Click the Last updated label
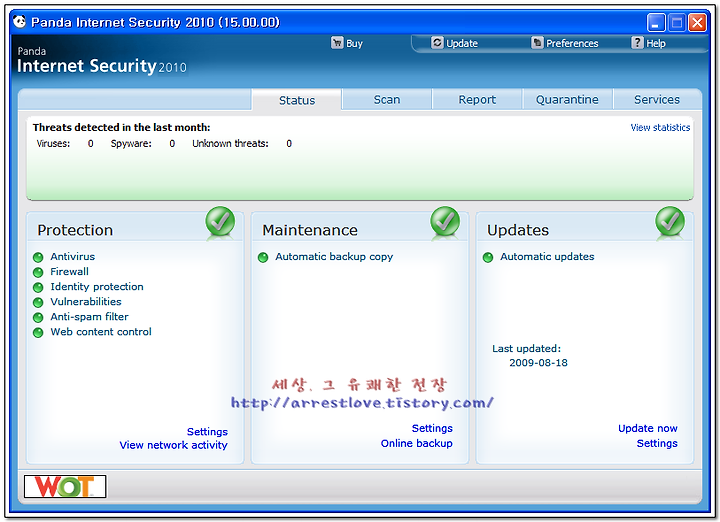Viewport: 720px width, 522px height. [526, 349]
